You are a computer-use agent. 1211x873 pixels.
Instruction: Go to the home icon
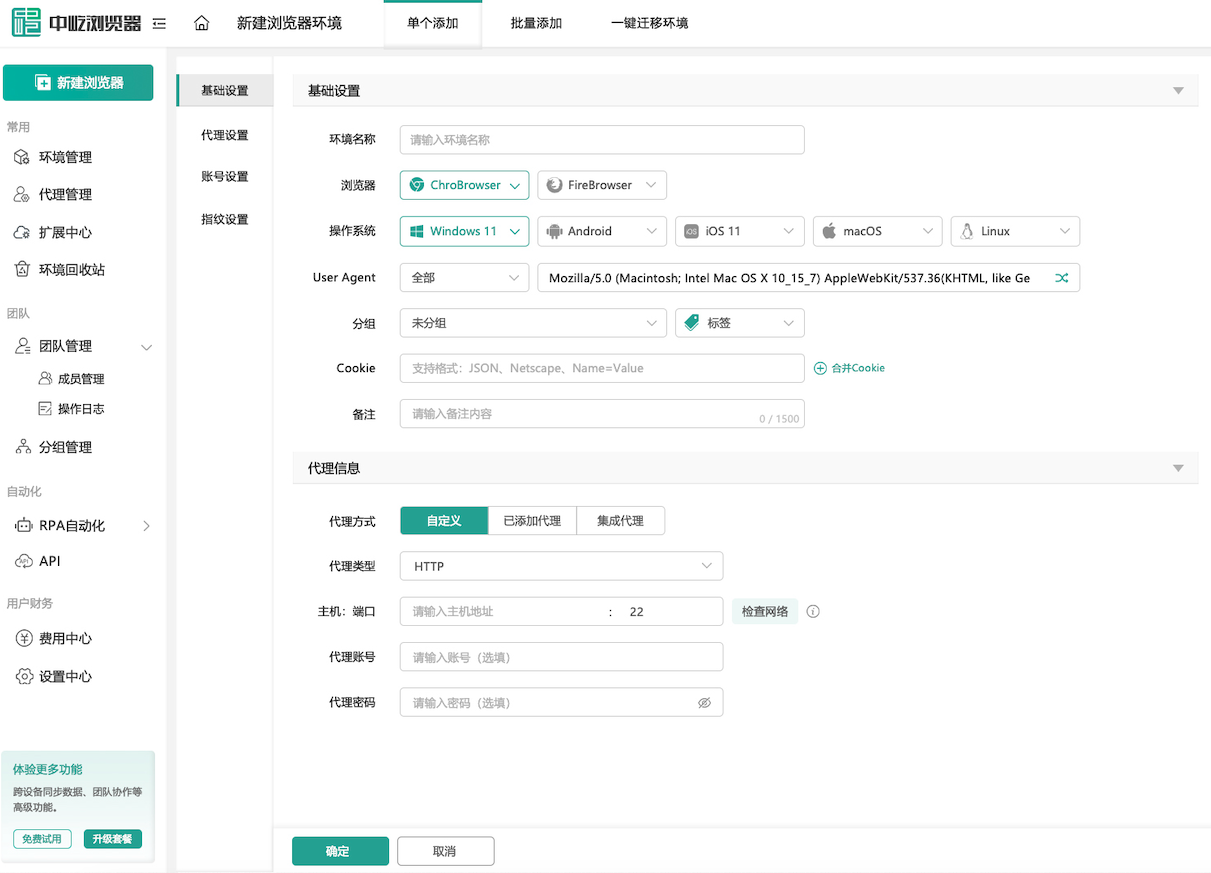pos(201,23)
